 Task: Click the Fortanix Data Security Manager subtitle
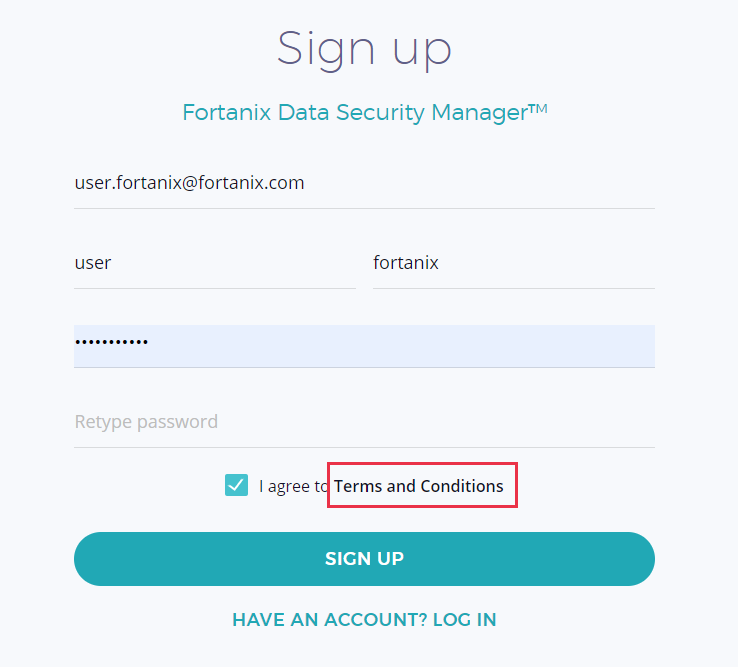(x=364, y=112)
